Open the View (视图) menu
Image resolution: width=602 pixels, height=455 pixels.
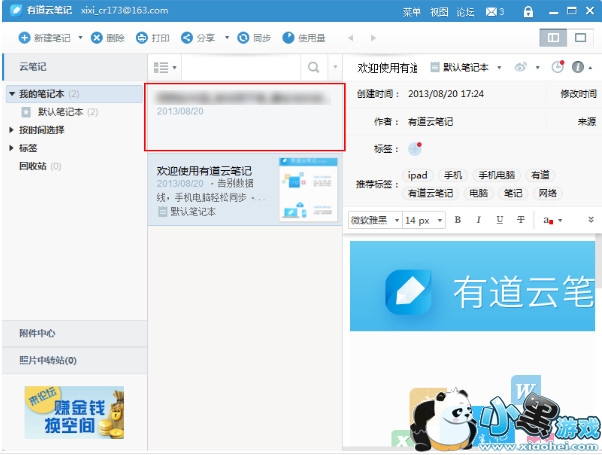[x=439, y=12]
